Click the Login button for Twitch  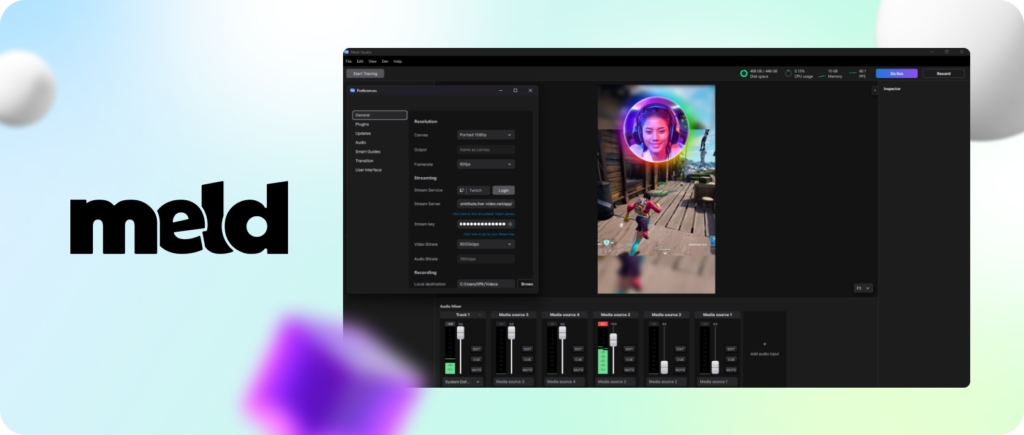click(x=504, y=189)
